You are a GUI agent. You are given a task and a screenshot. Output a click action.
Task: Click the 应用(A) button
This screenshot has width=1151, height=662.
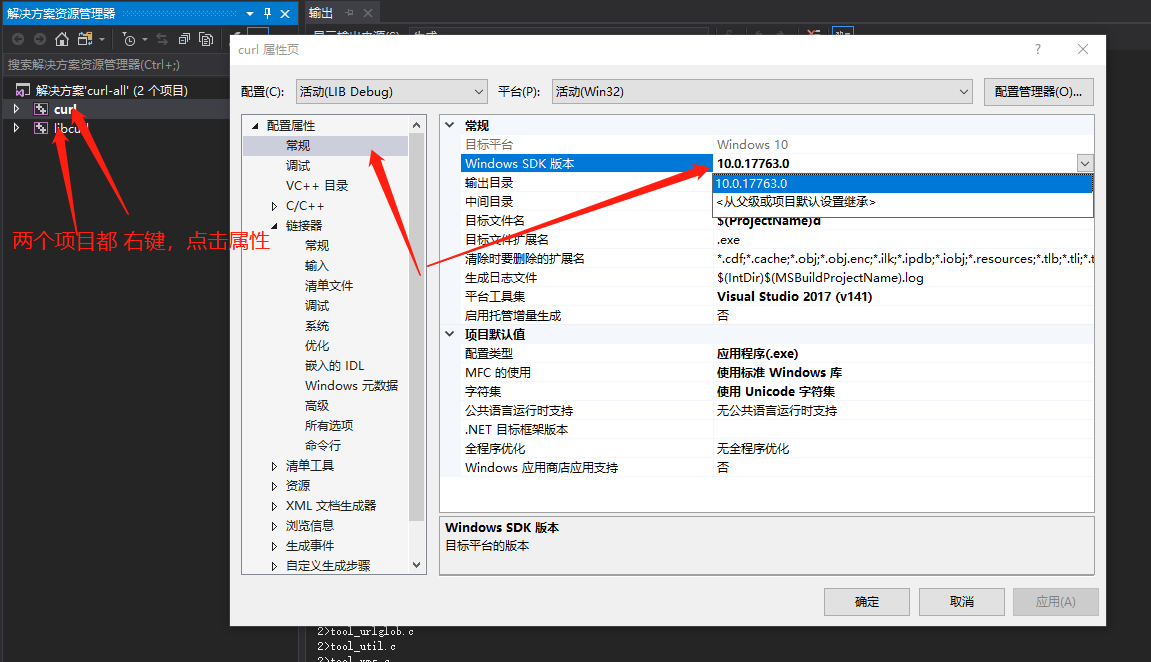1056,602
